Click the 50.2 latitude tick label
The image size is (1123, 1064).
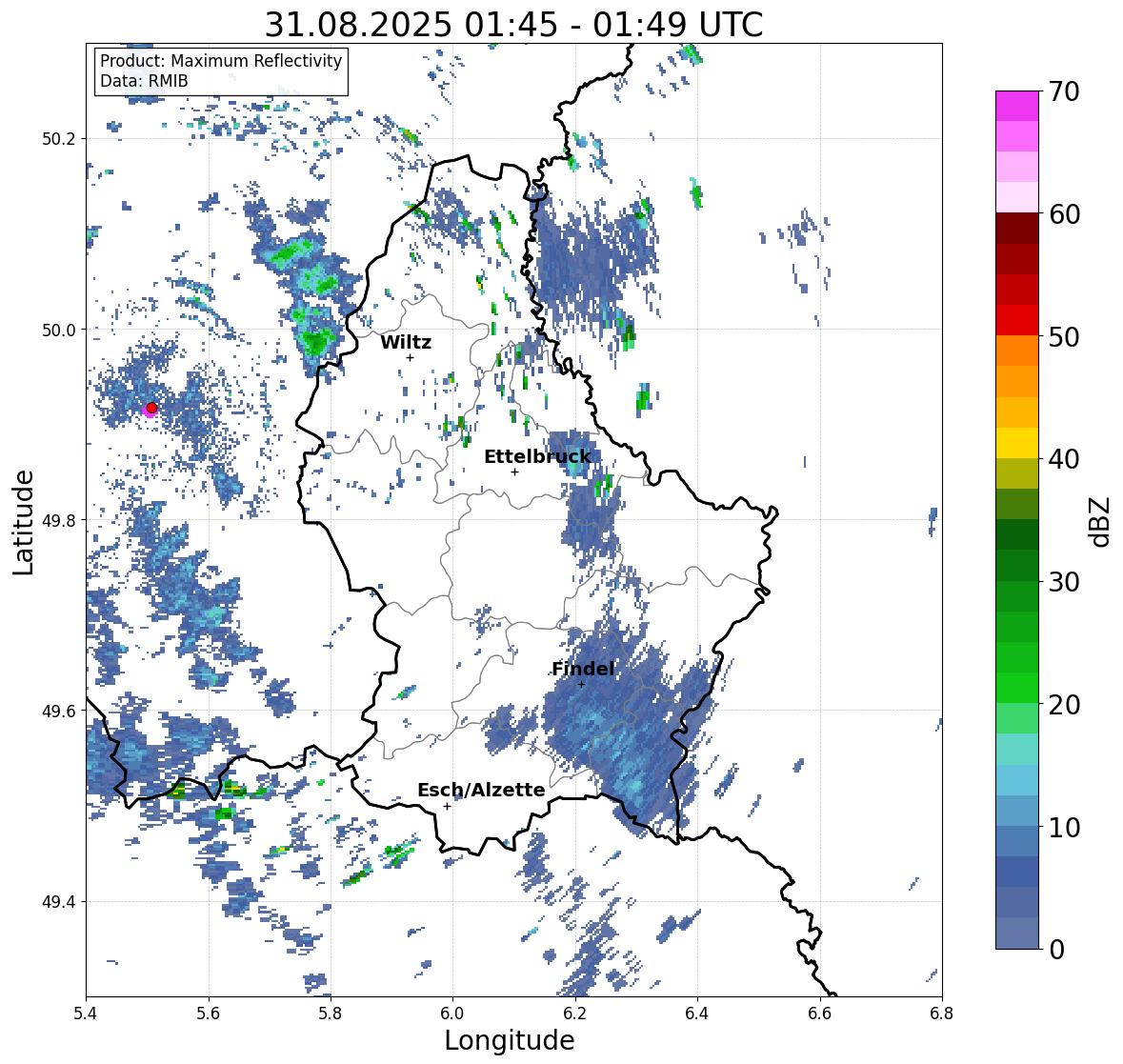pyautogui.click(x=58, y=139)
